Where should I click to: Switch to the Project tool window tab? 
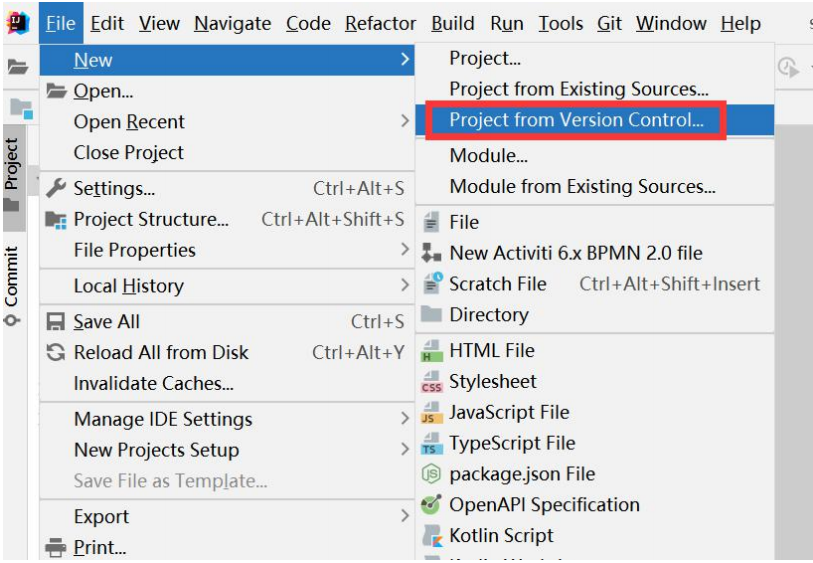14,178
